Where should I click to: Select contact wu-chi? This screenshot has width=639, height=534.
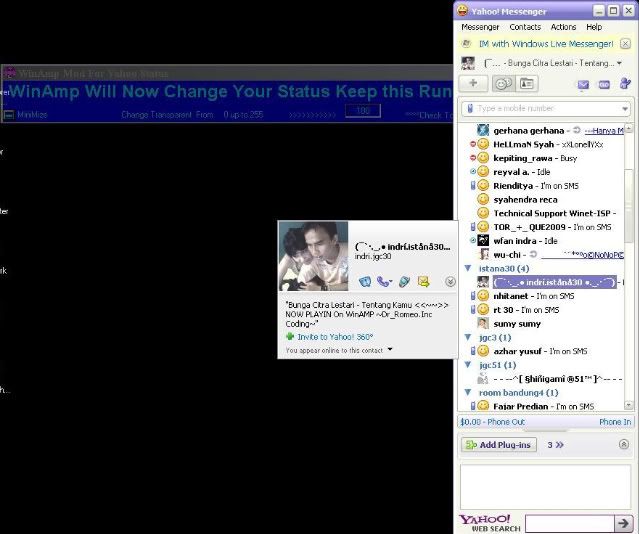pos(507,255)
